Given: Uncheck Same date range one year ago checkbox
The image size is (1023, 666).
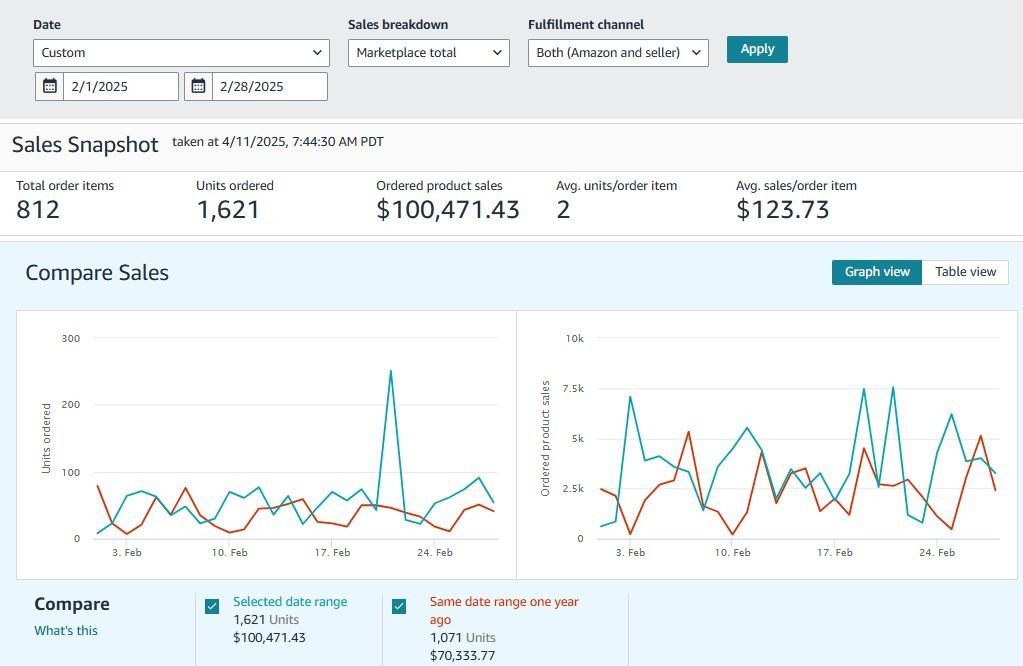Looking at the screenshot, I should [399, 606].
